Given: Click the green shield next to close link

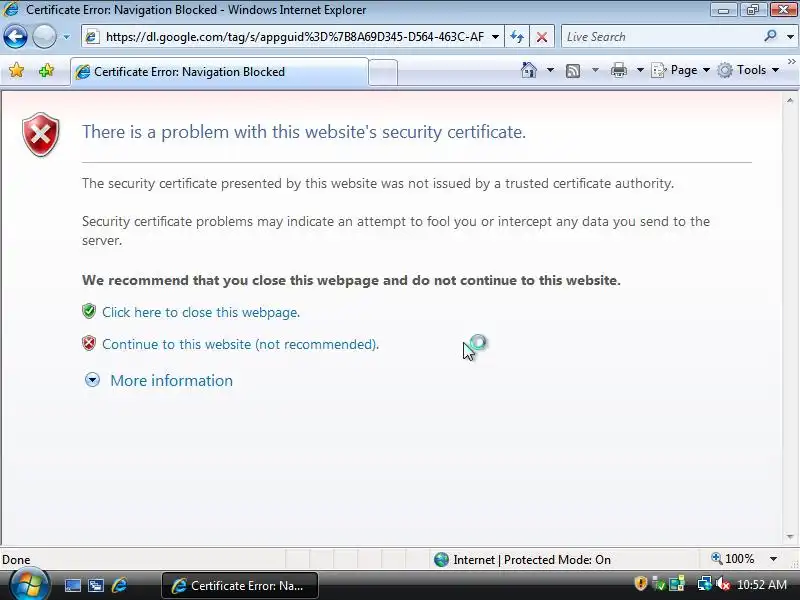Looking at the screenshot, I should click(x=89, y=311).
